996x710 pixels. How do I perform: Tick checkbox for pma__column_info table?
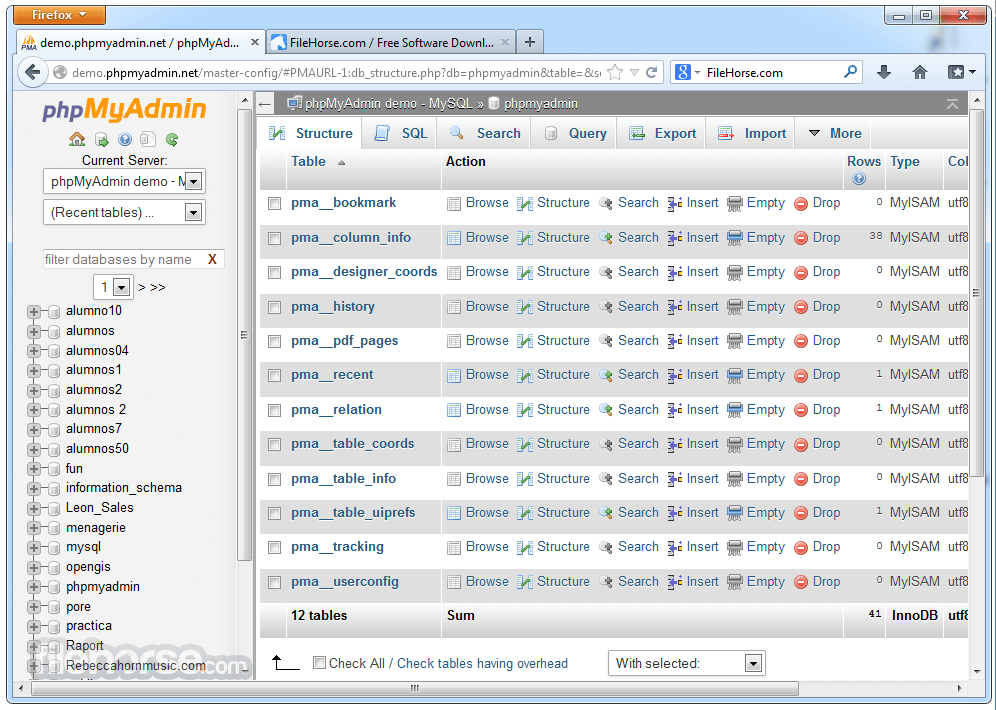(x=274, y=239)
